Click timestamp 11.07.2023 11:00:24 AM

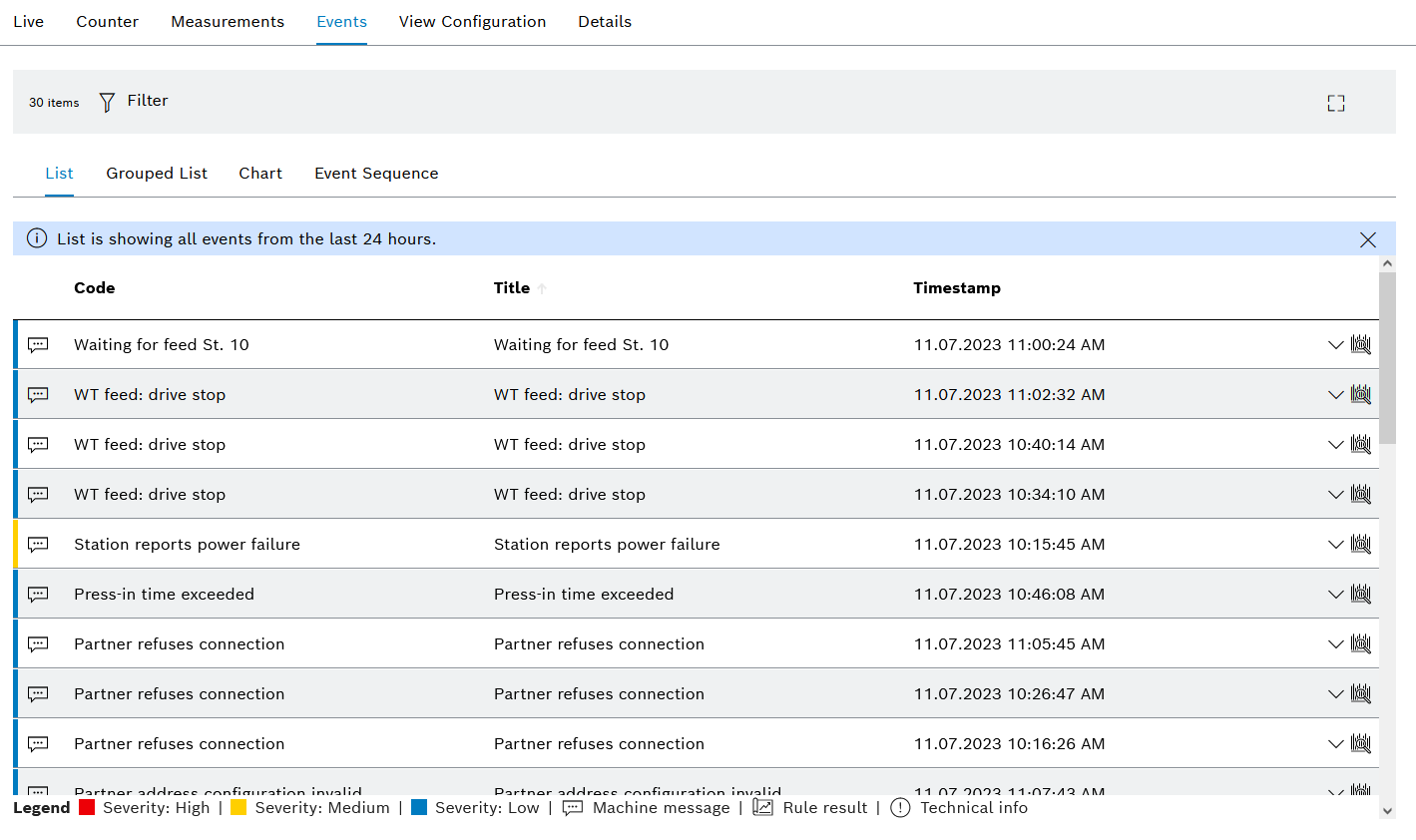point(1010,345)
